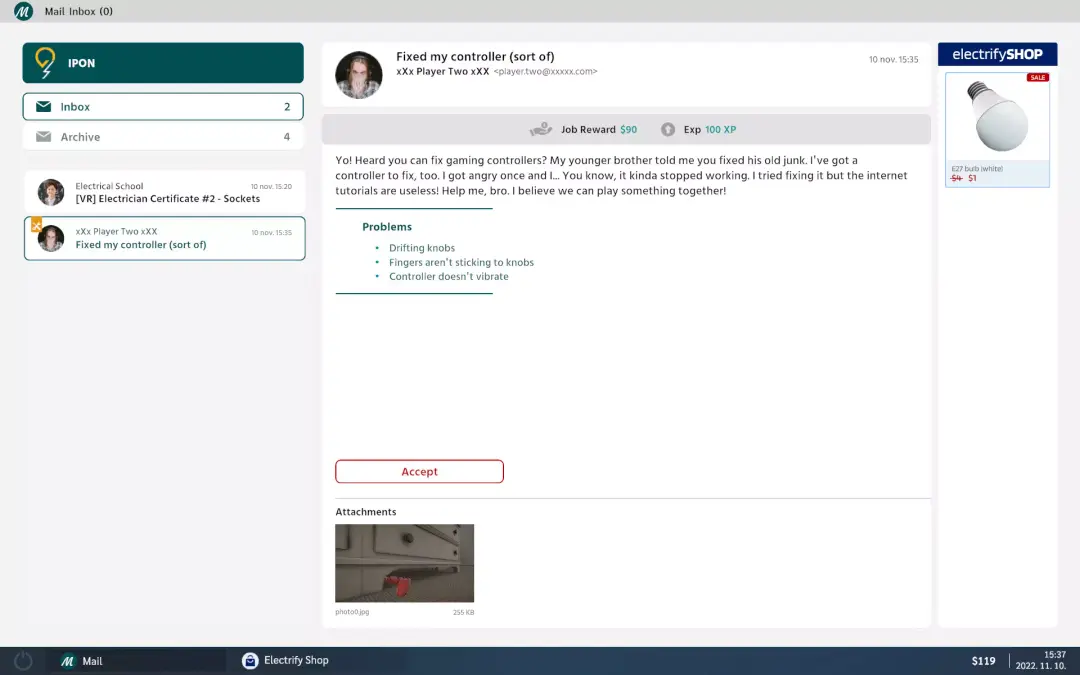Image resolution: width=1080 pixels, height=675 pixels.
Task: Click 'Controller doesn't vibrate' problem item
Action: [448, 276]
